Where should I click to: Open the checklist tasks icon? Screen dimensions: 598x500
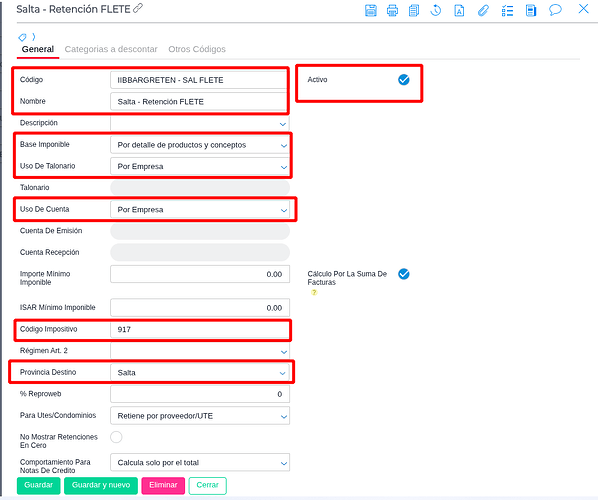pyautogui.click(x=507, y=10)
